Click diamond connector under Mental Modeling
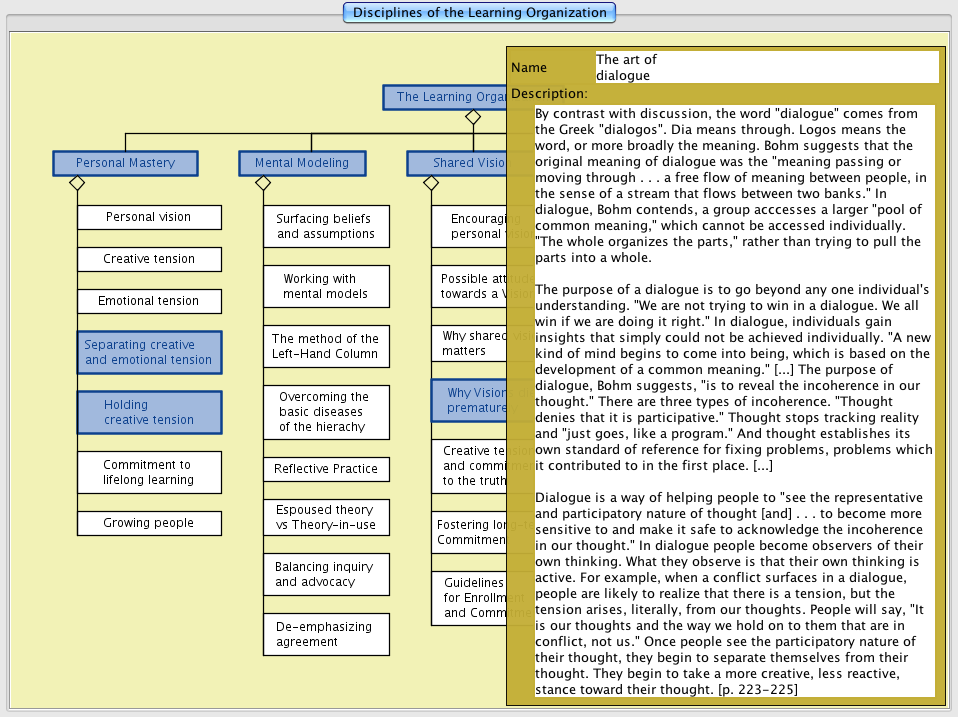 pyautogui.click(x=263, y=183)
